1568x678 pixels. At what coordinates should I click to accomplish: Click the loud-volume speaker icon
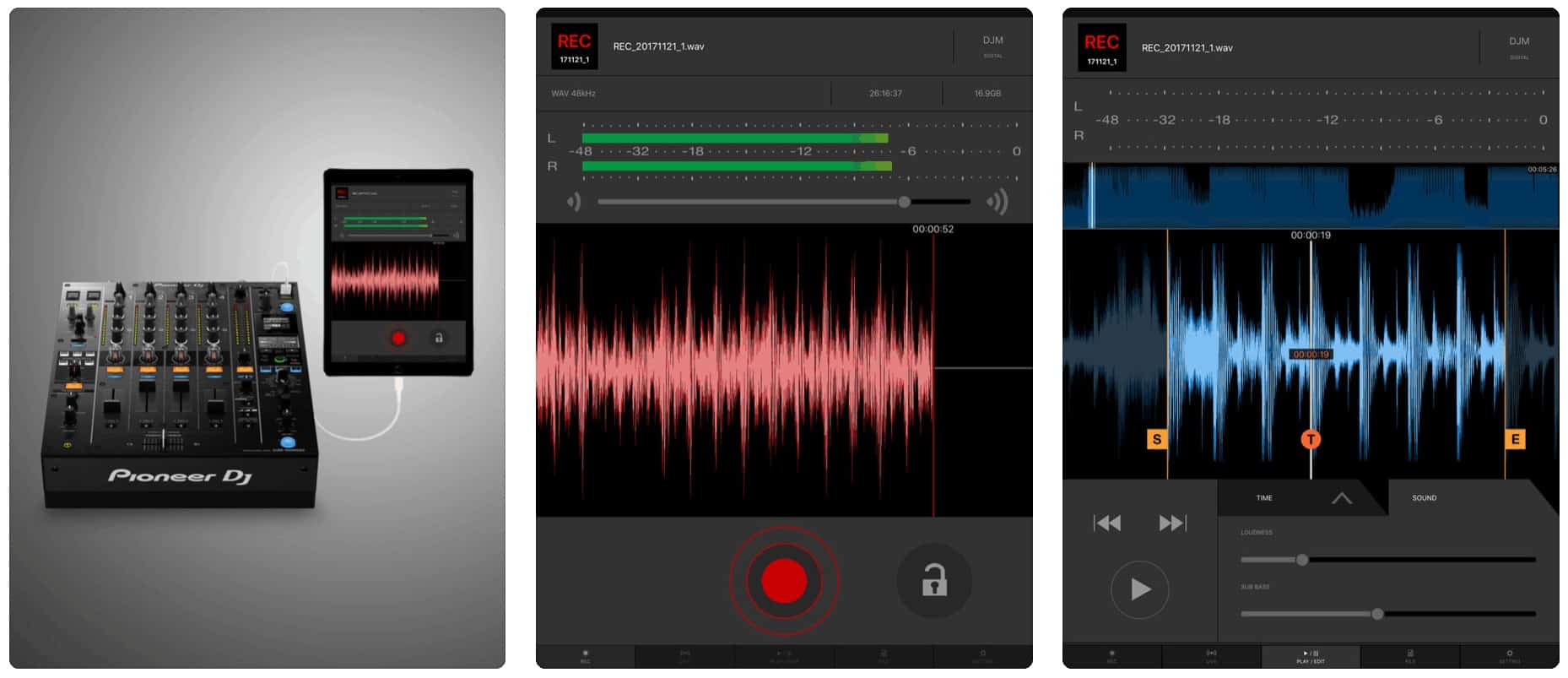click(997, 202)
